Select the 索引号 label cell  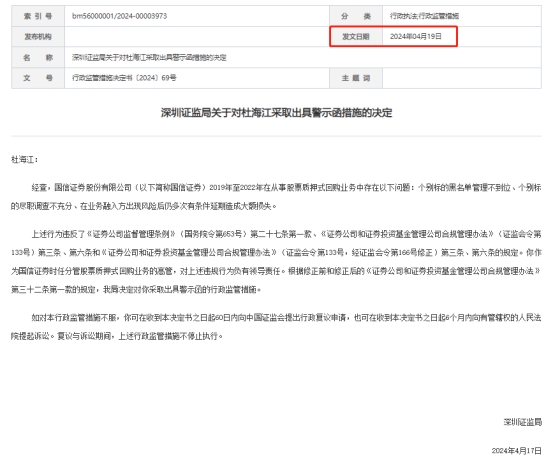click(x=38, y=16)
